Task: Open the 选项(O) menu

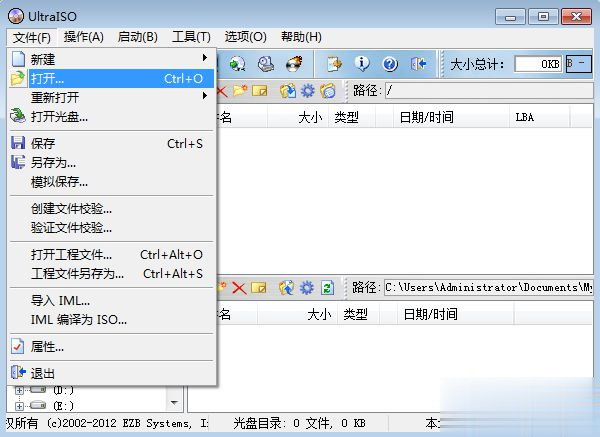Action: (245, 37)
